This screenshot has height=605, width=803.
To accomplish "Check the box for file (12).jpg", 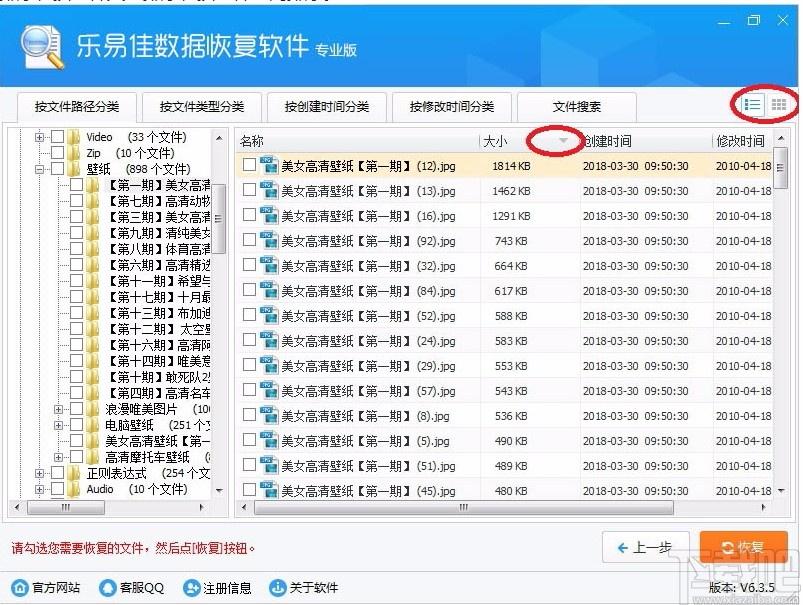I will tap(249, 164).
